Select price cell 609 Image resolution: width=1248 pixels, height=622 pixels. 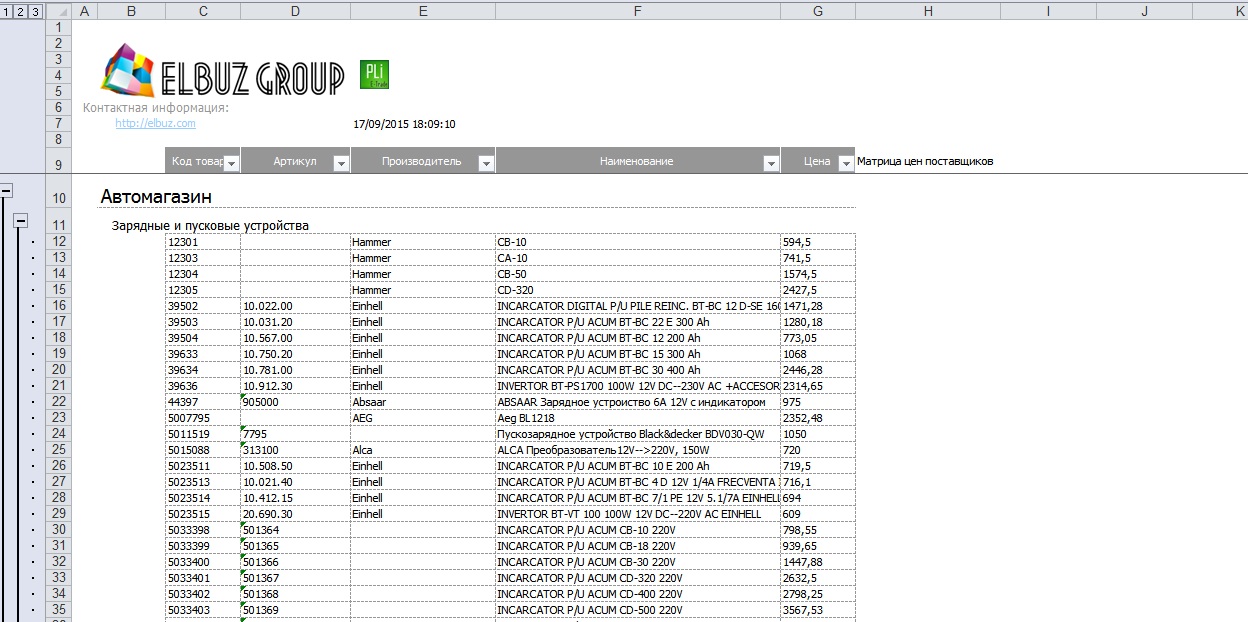point(818,514)
